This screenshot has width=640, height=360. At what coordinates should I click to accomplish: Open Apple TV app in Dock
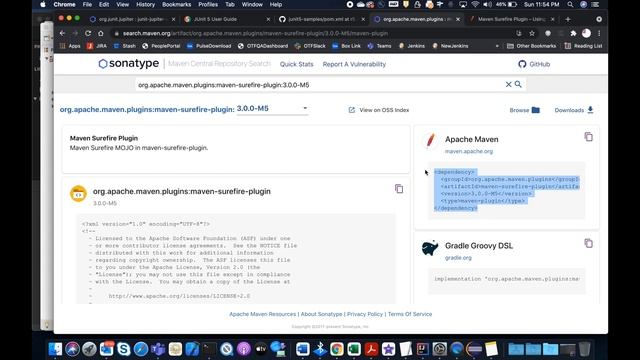(261, 349)
